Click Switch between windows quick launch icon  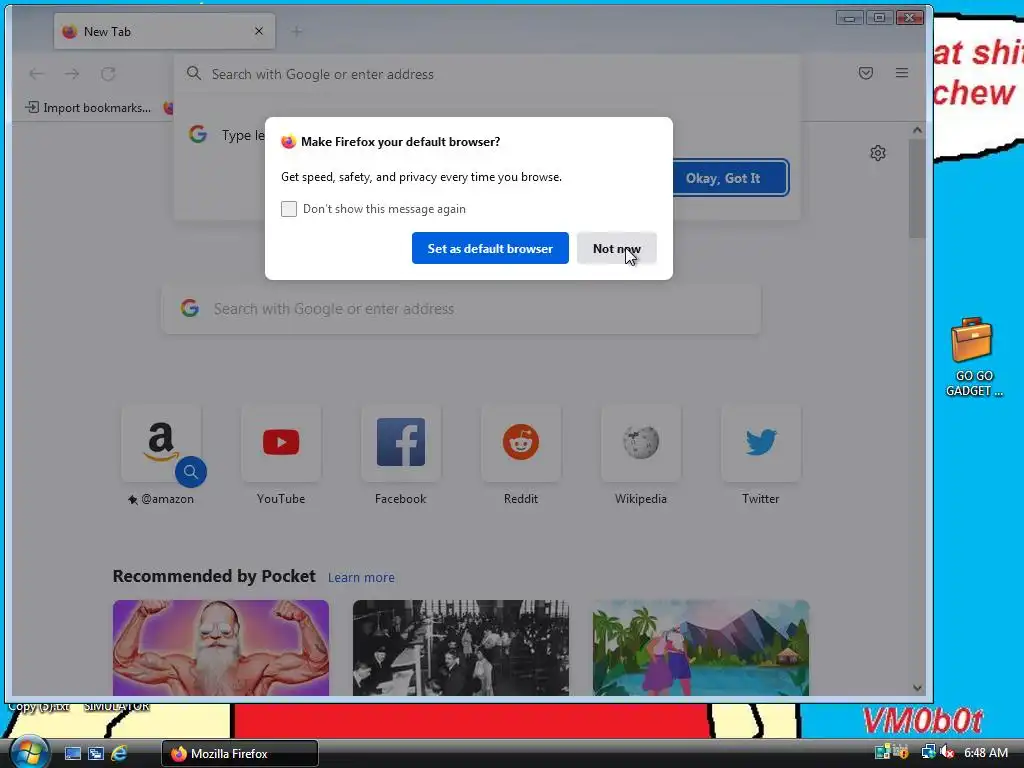95,754
